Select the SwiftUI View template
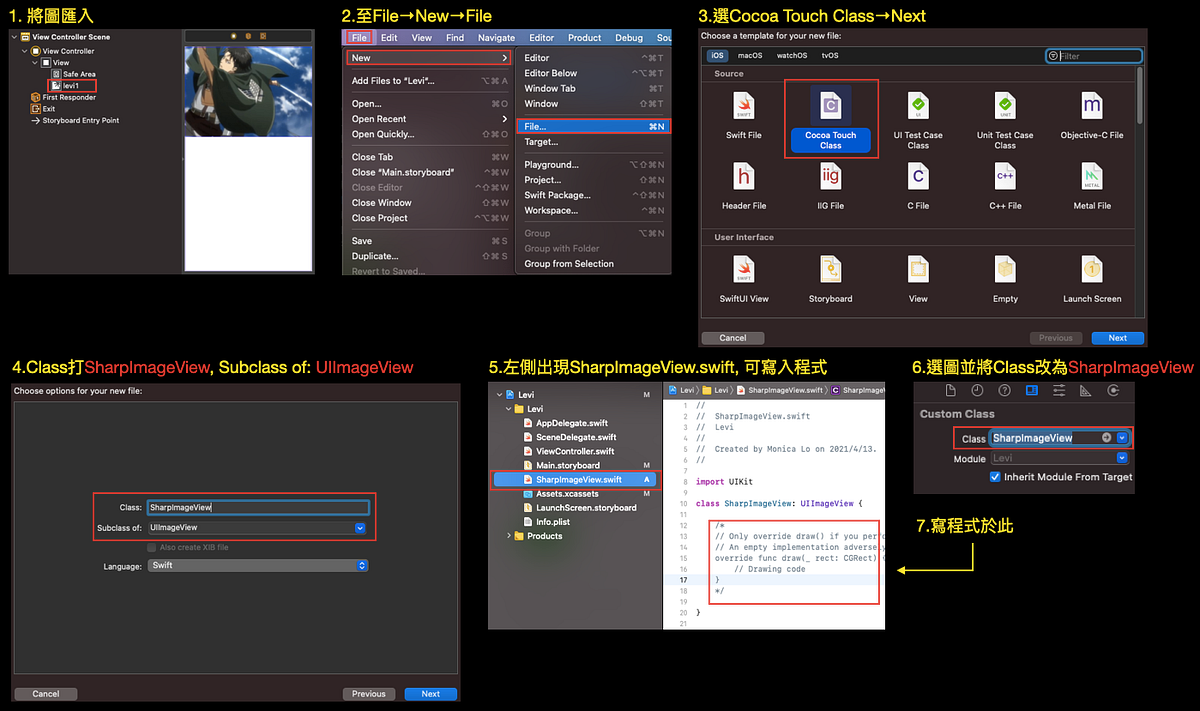This screenshot has height=711, width=1200. point(743,270)
